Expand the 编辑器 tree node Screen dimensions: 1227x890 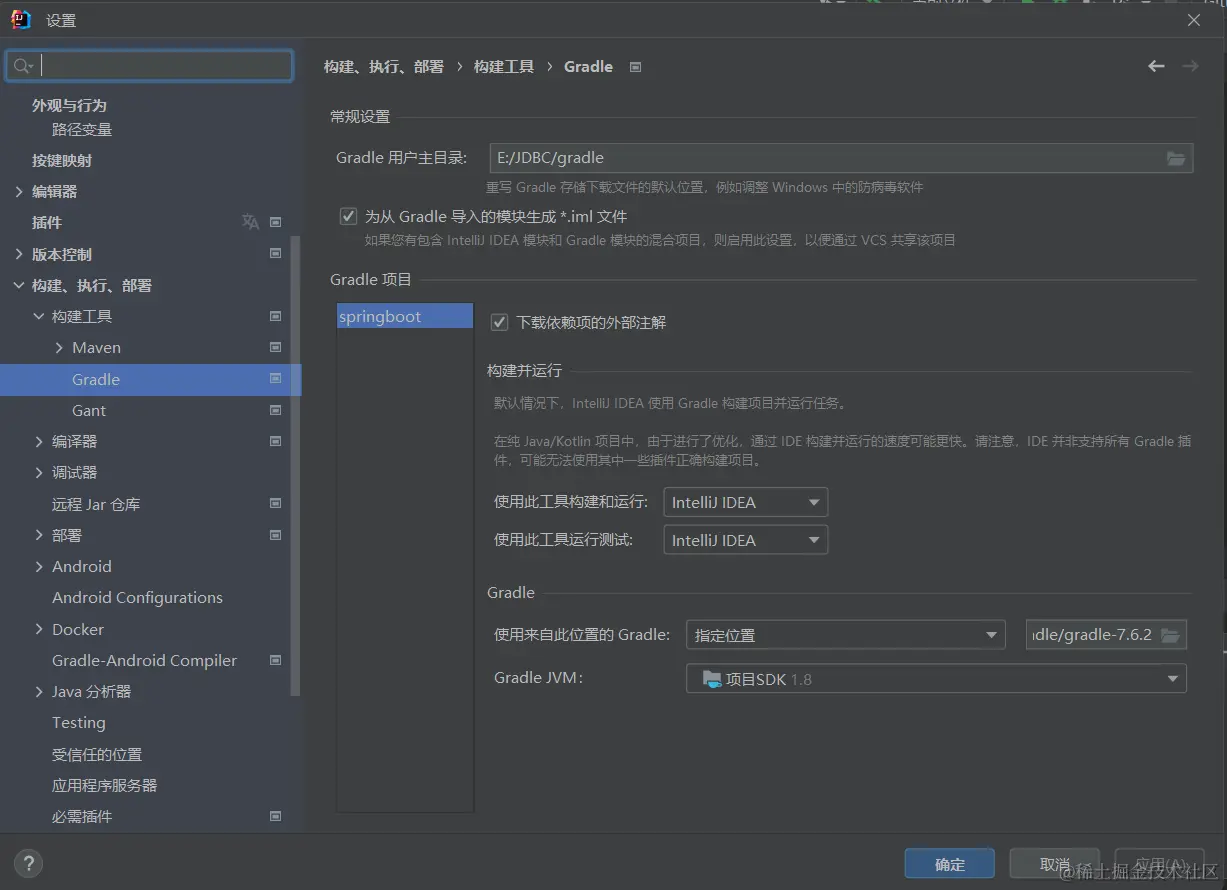point(19,191)
